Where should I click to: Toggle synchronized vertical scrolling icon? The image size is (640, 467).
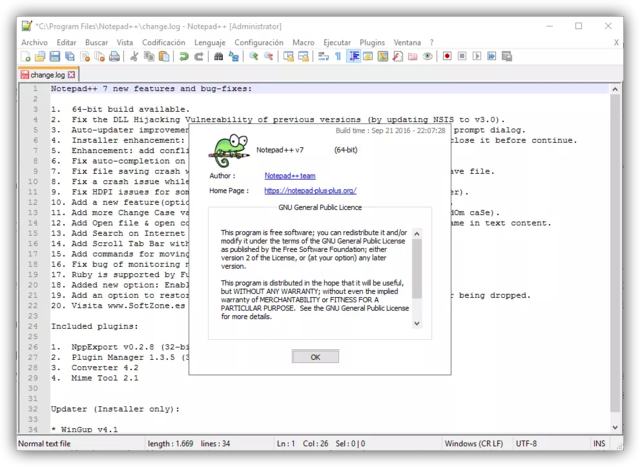[288, 56]
